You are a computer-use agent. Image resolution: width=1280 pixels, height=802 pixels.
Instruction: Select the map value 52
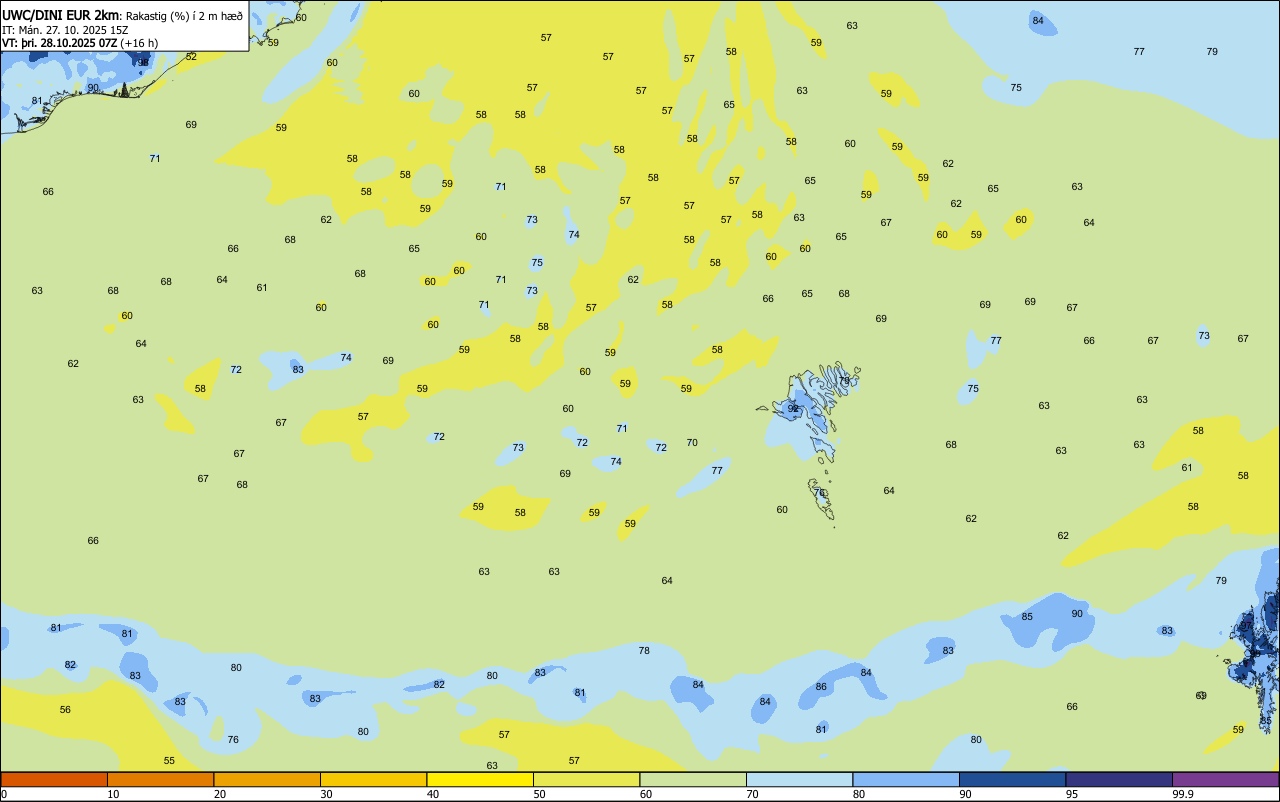[x=191, y=57]
